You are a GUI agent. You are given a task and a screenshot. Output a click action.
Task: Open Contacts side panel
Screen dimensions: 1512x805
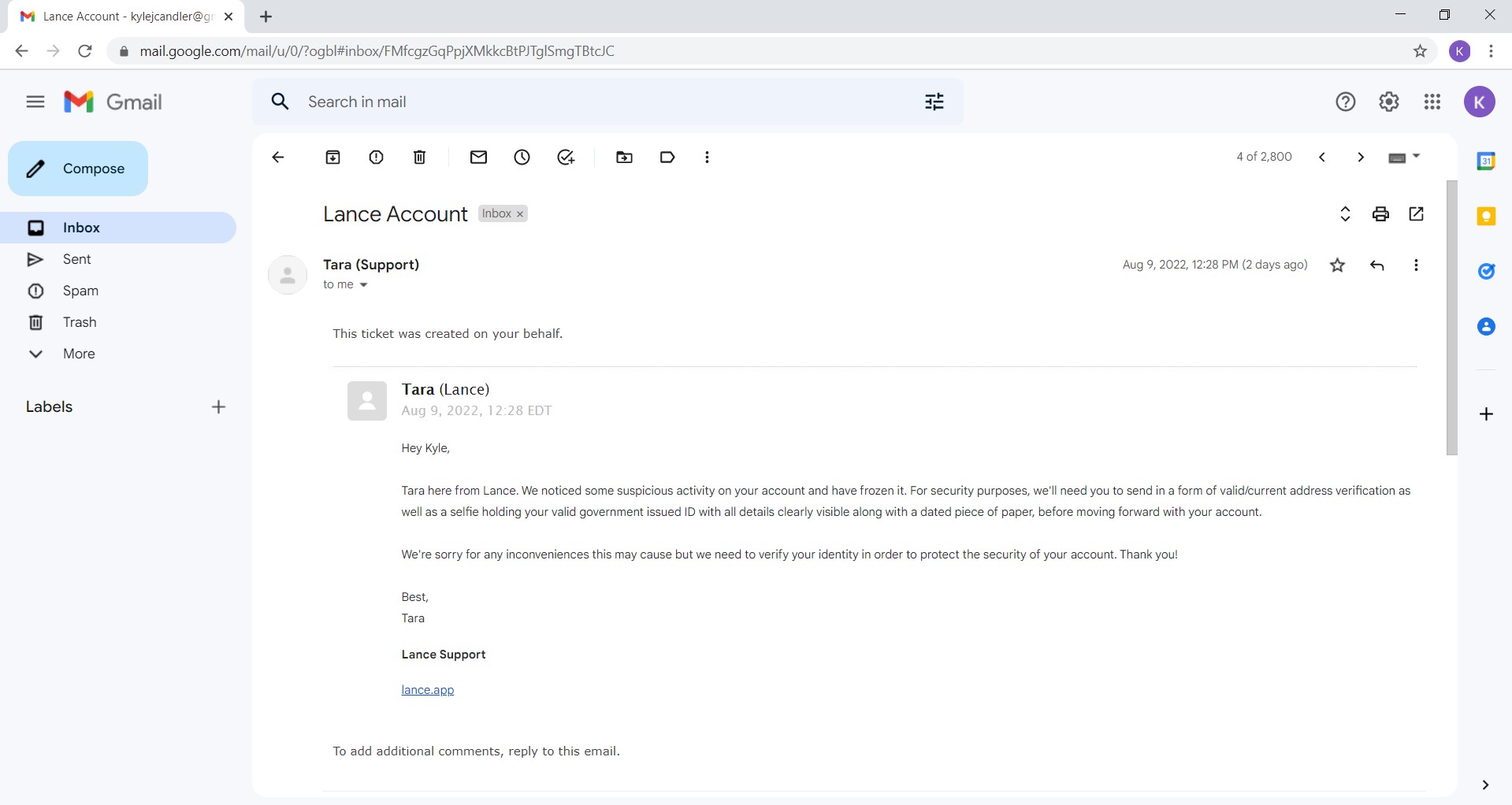tap(1486, 326)
